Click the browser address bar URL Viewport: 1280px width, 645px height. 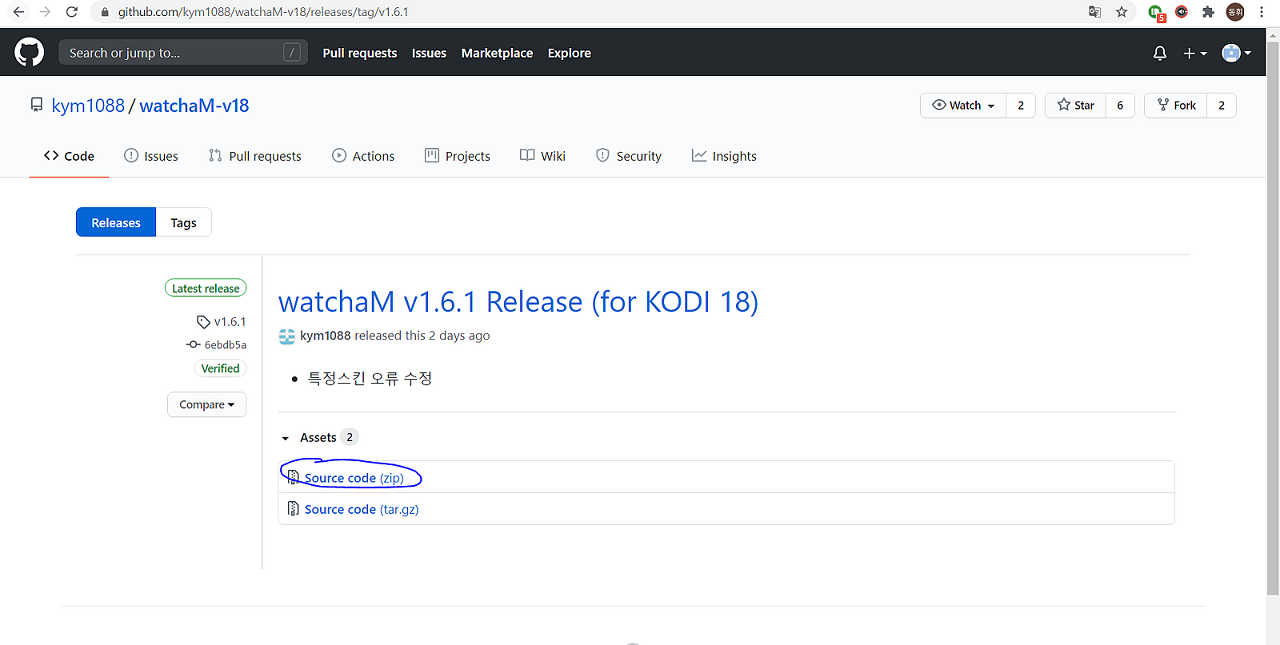pyautogui.click(x=263, y=12)
